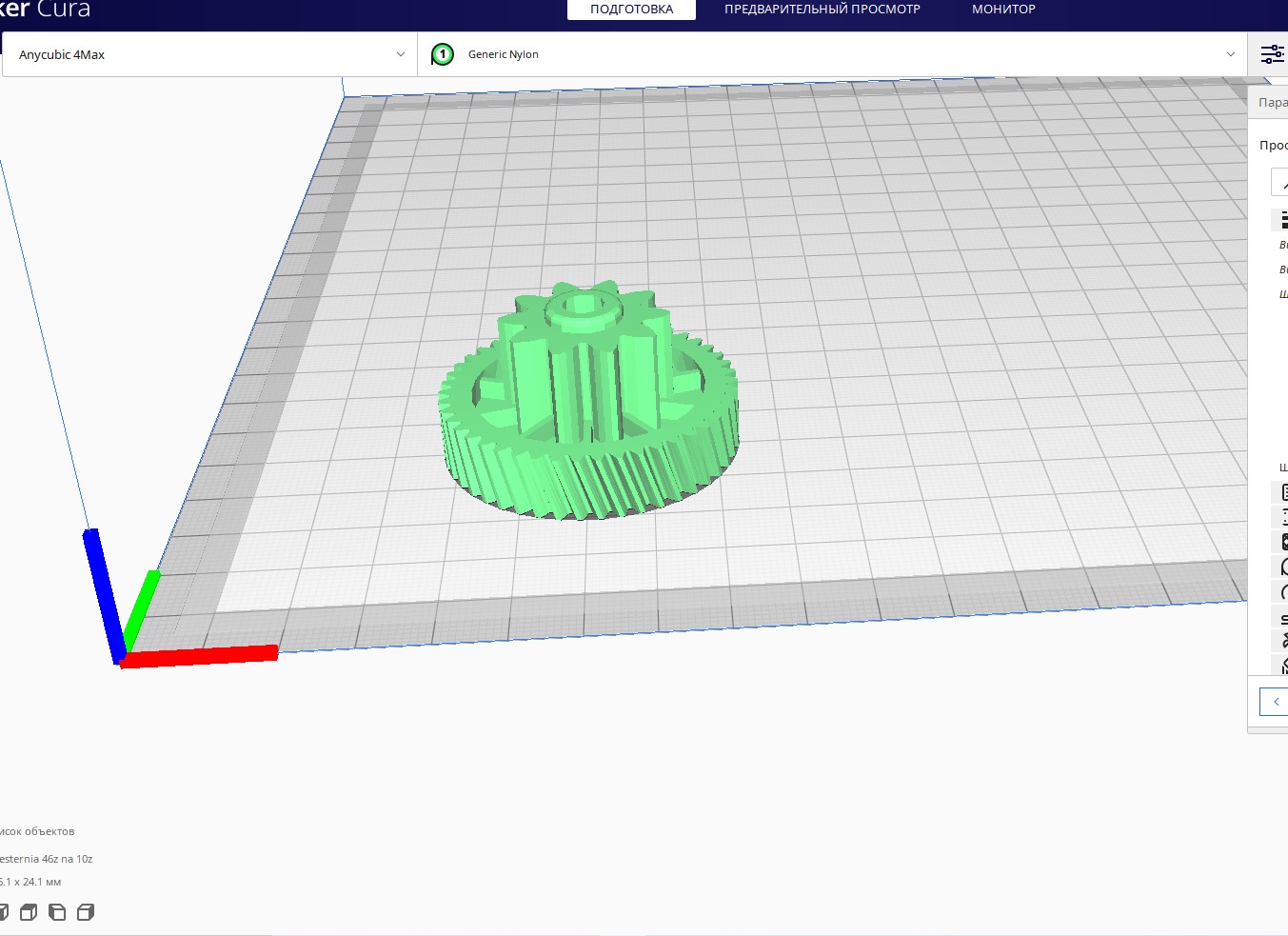Click the 'исок объектов' object list header
Viewport: 1288px width, 936px height.
pyautogui.click(x=37, y=831)
